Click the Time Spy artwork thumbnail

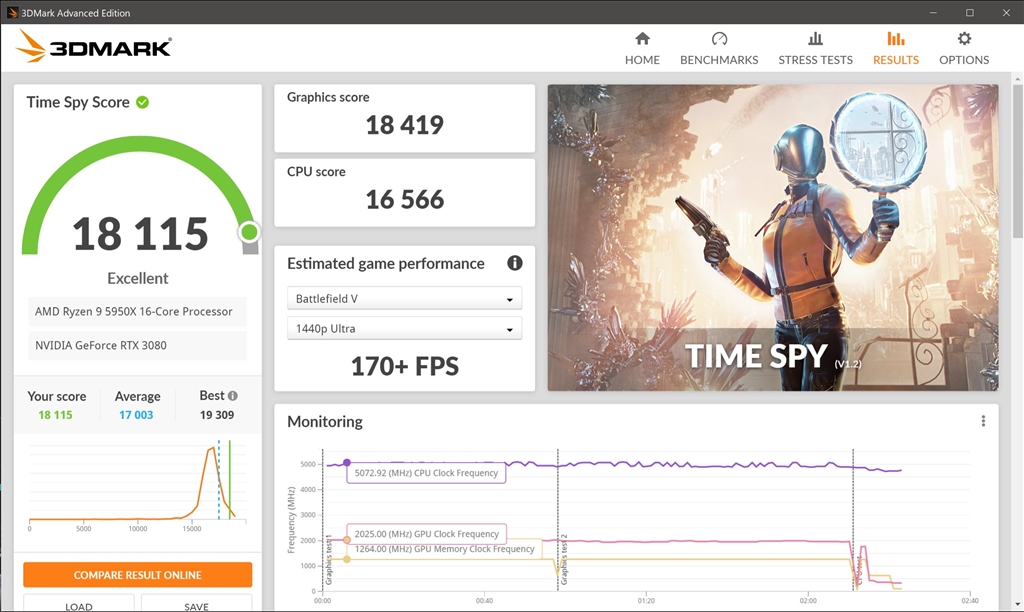click(x=773, y=238)
